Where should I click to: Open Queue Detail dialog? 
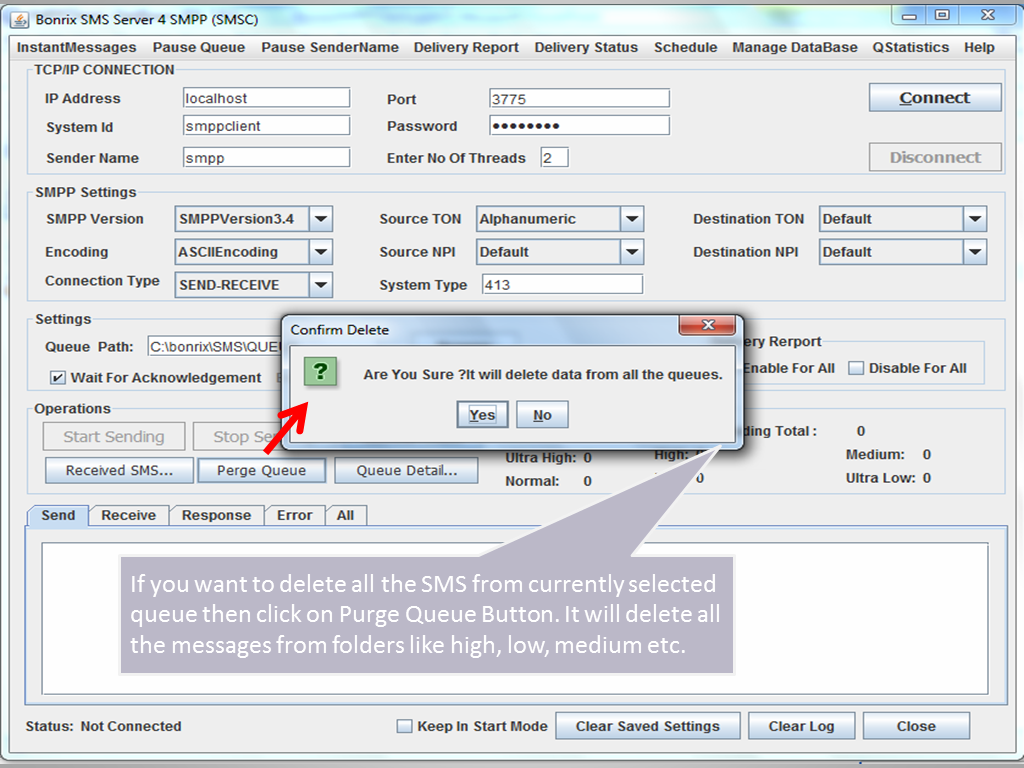pos(406,470)
